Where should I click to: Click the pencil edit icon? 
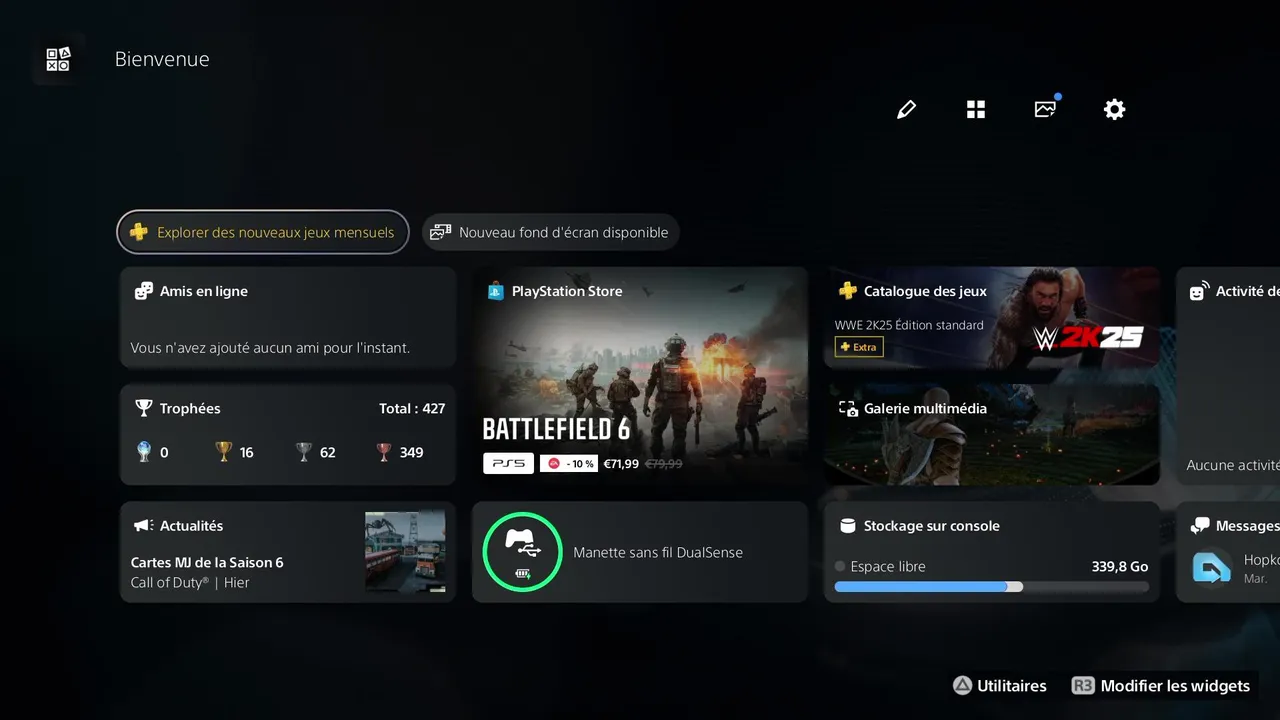[x=906, y=109]
